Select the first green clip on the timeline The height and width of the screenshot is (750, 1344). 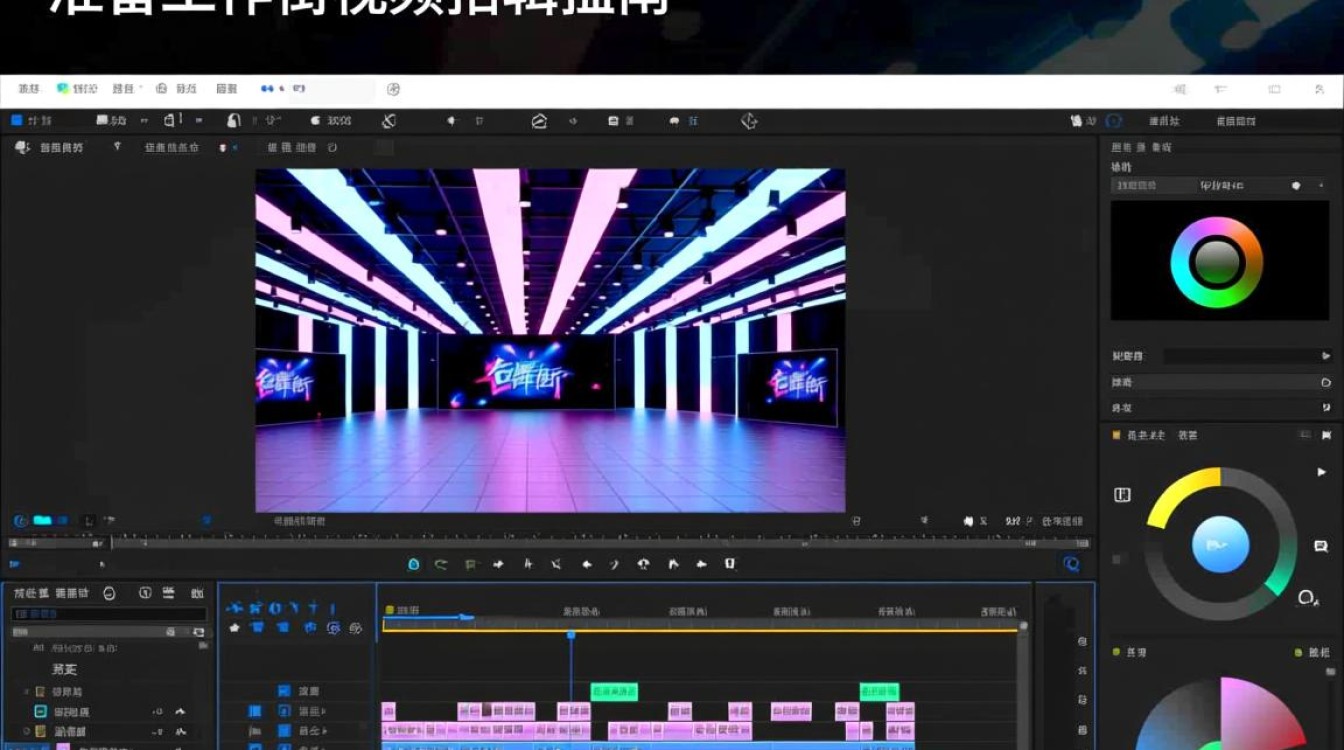(x=614, y=691)
